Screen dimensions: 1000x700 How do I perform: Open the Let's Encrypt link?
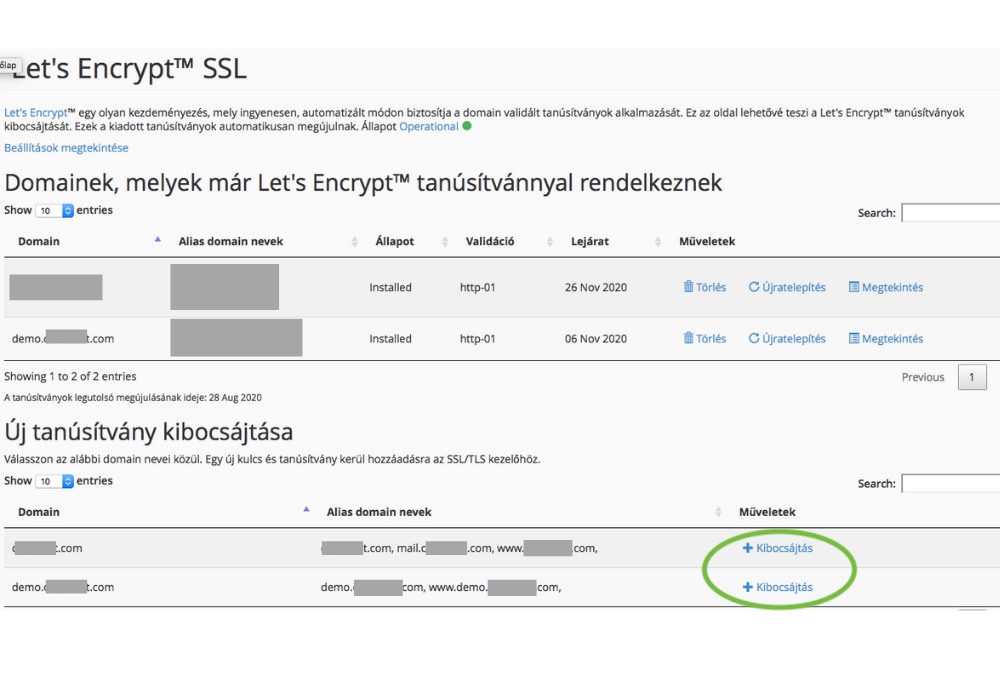click(x=36, y=113)
